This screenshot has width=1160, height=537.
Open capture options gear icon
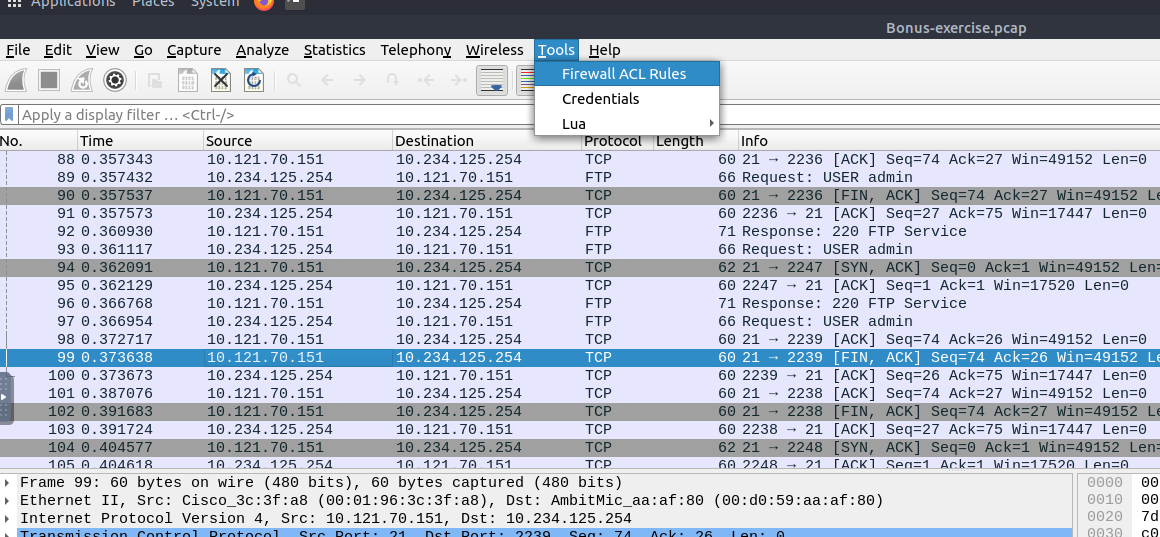point(115,80)
